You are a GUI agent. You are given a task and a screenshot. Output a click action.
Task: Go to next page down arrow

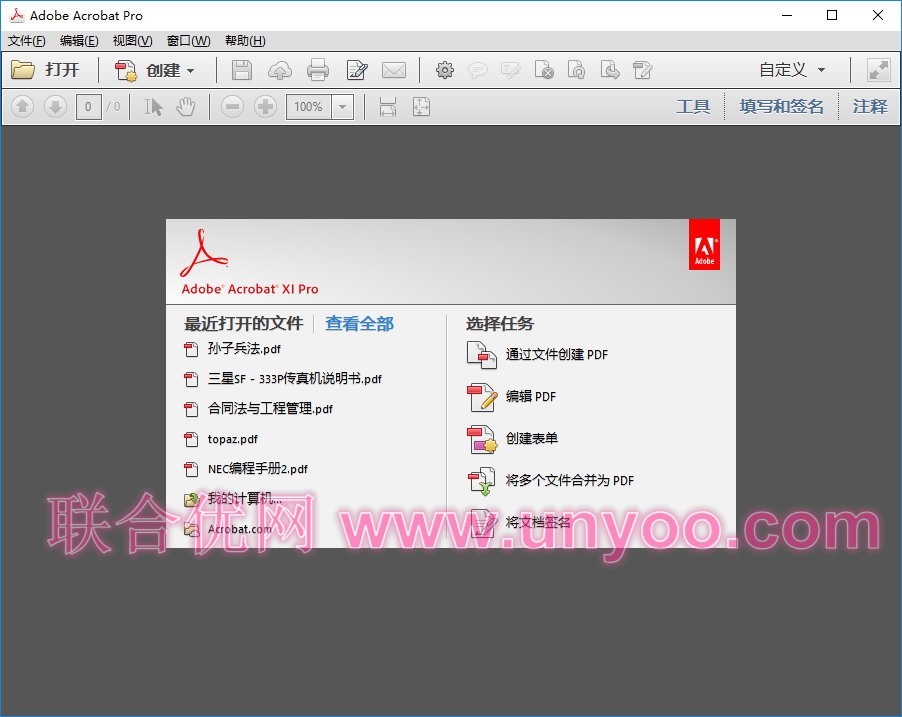click(55, 106)
